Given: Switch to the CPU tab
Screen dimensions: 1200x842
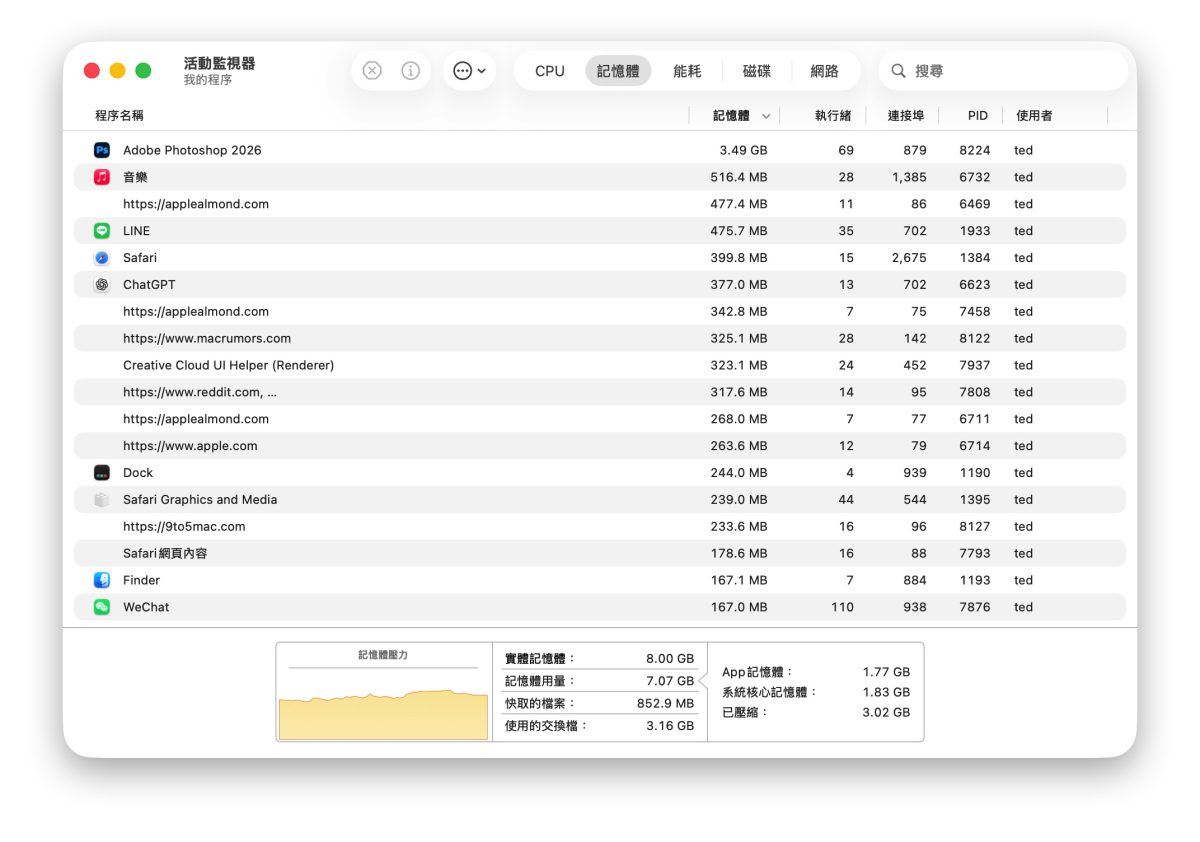Looking at the screenshot, I should [550, 71].
